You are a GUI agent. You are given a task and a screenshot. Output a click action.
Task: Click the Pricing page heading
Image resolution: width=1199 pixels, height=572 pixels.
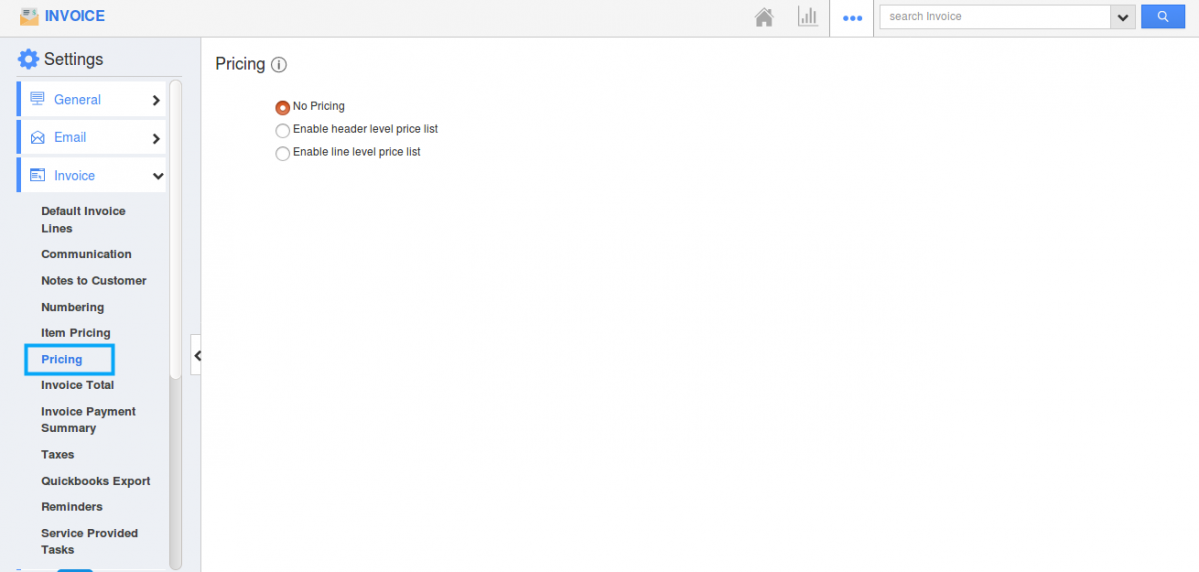[x=240, y=64]
